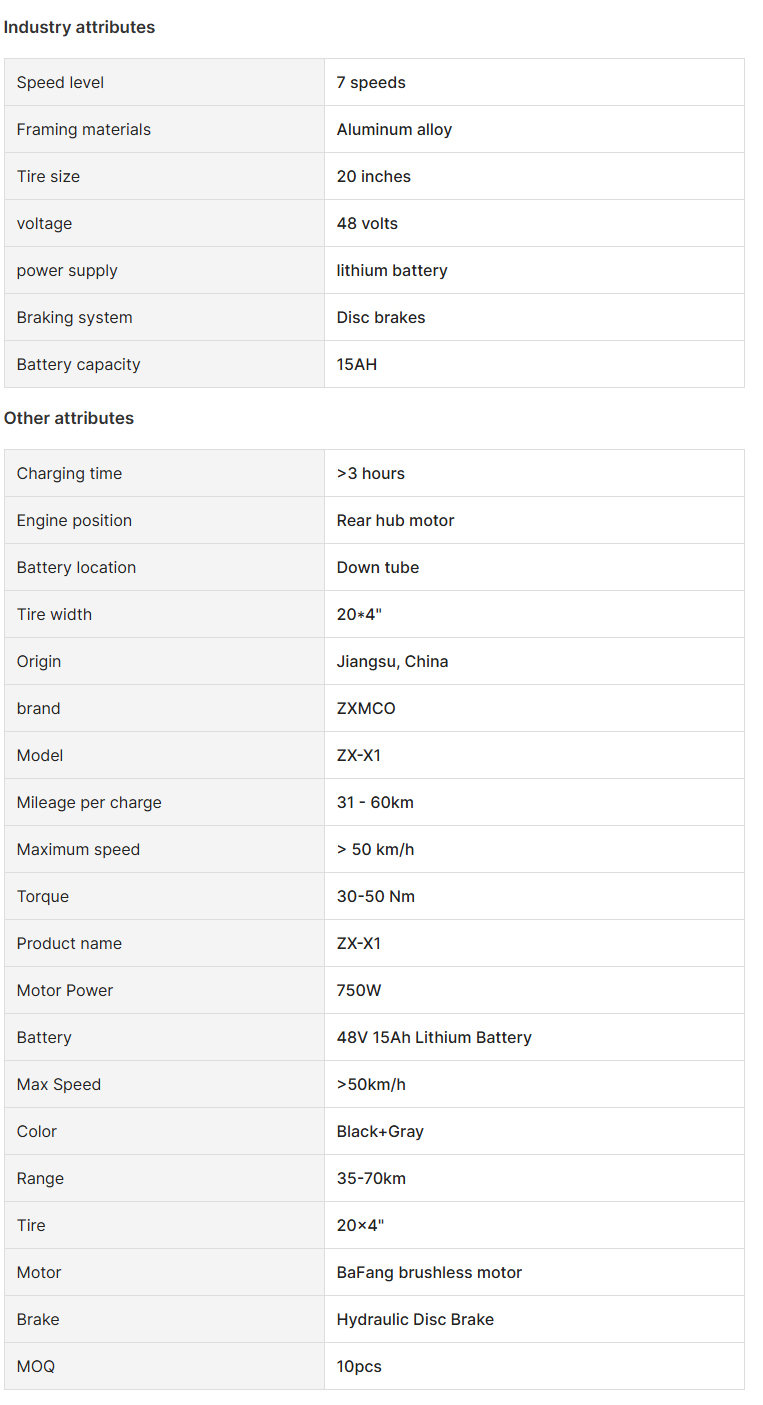
Task: Select the Disc brakes value cell
Action: pos(534,317)
